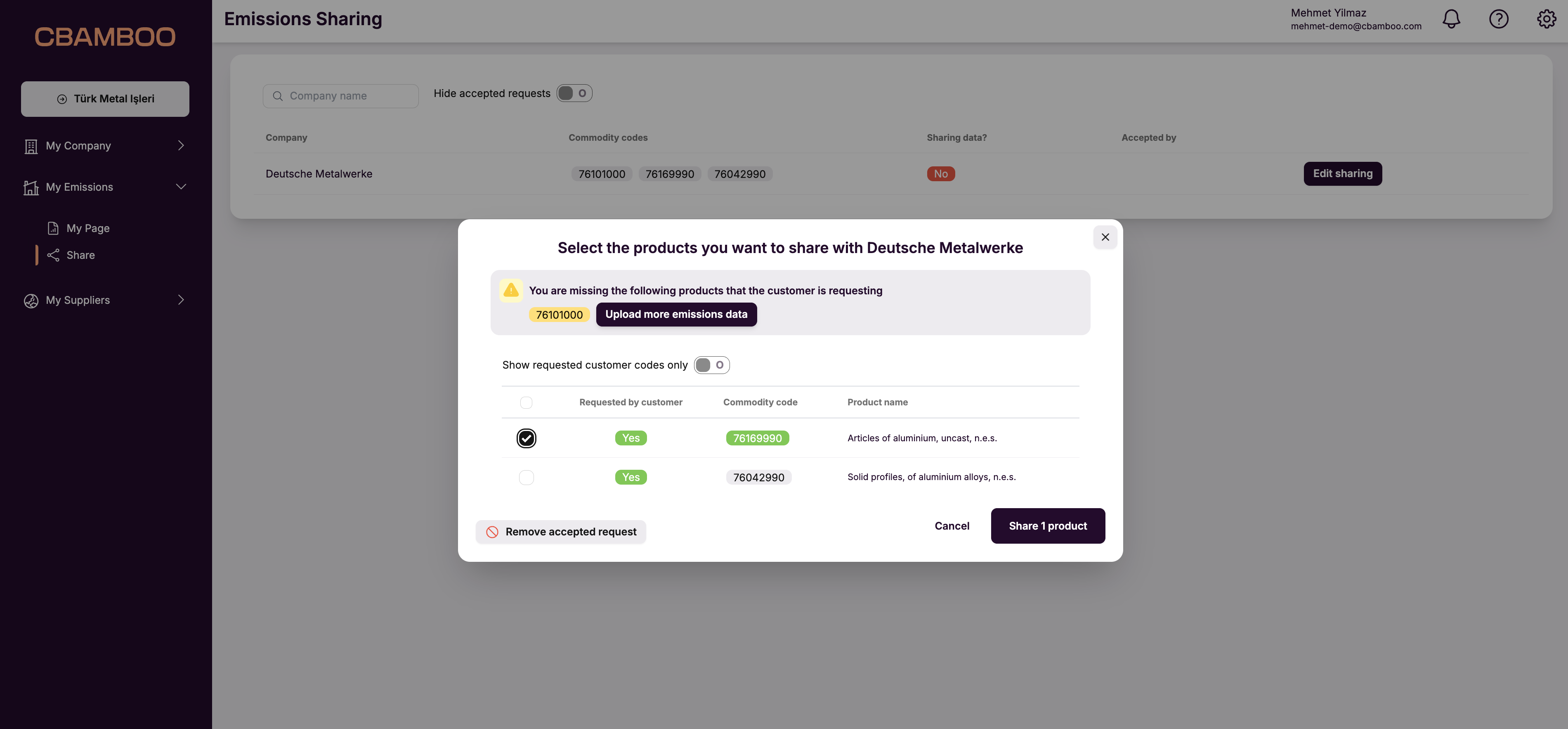Click the My Company building icon
Viewport: 1568px width, 729px height.
point(31,146)
